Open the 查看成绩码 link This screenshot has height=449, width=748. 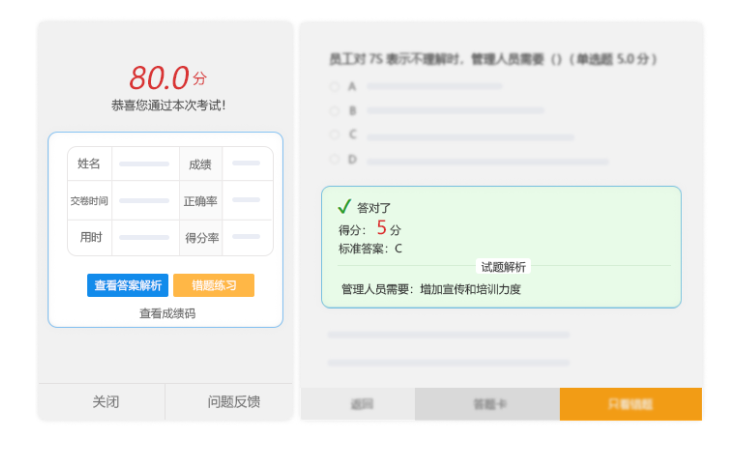click(167, 313)
